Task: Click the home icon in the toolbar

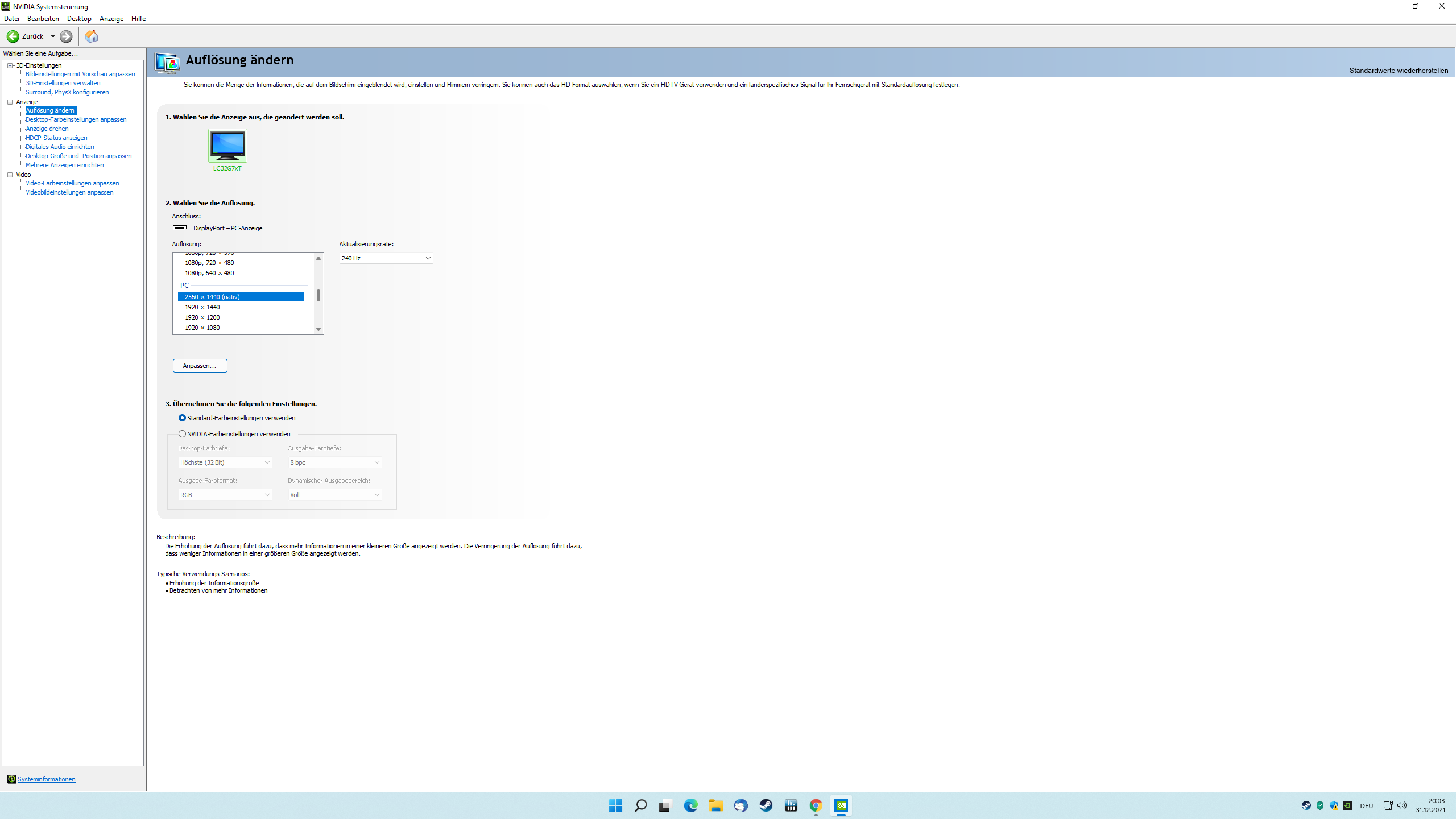Action: pyautogui.click(x=92, y=36)
